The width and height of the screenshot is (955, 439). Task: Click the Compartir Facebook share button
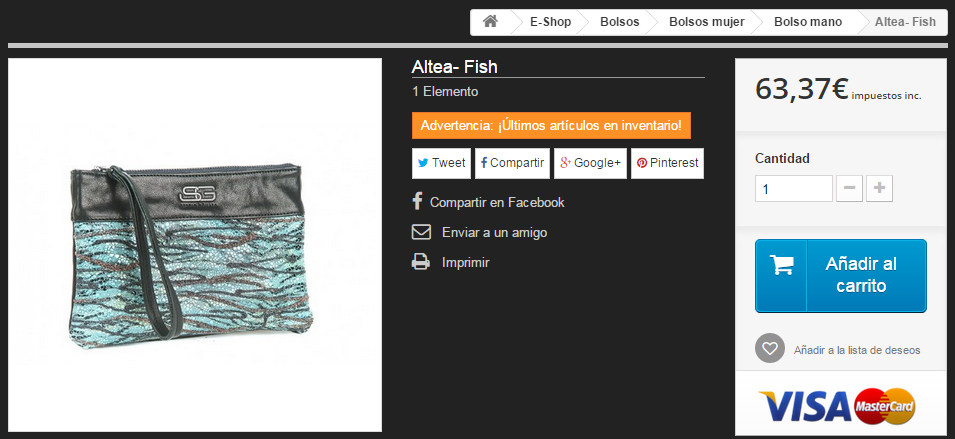pyautogui.click(x=512, y=163)
